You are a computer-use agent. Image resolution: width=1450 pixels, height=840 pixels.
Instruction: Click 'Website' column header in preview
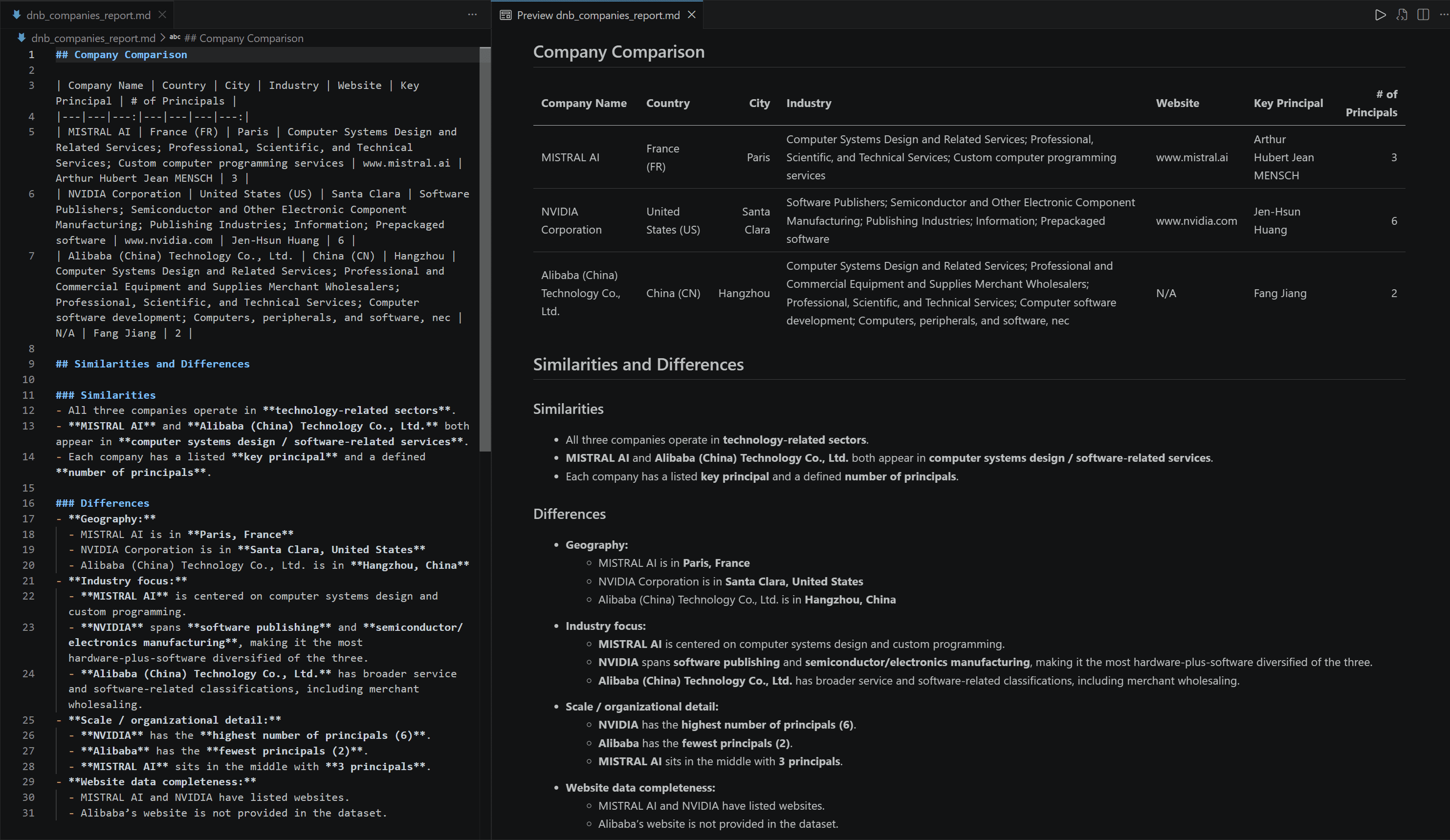point(1177,103)
